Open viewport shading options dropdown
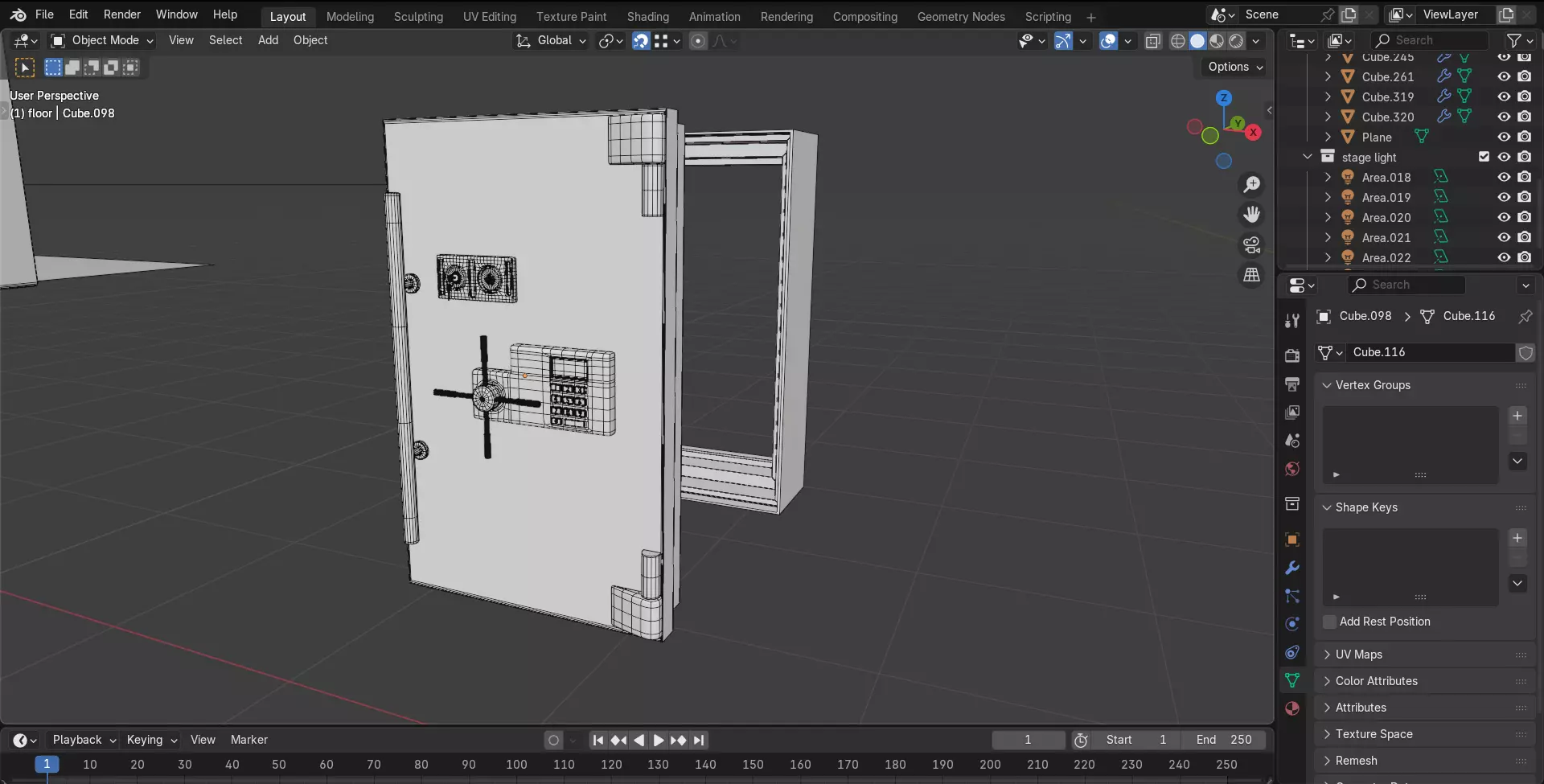Image resolution: width=1544 pixels, height=784 pixels. tap(1255, 41)
